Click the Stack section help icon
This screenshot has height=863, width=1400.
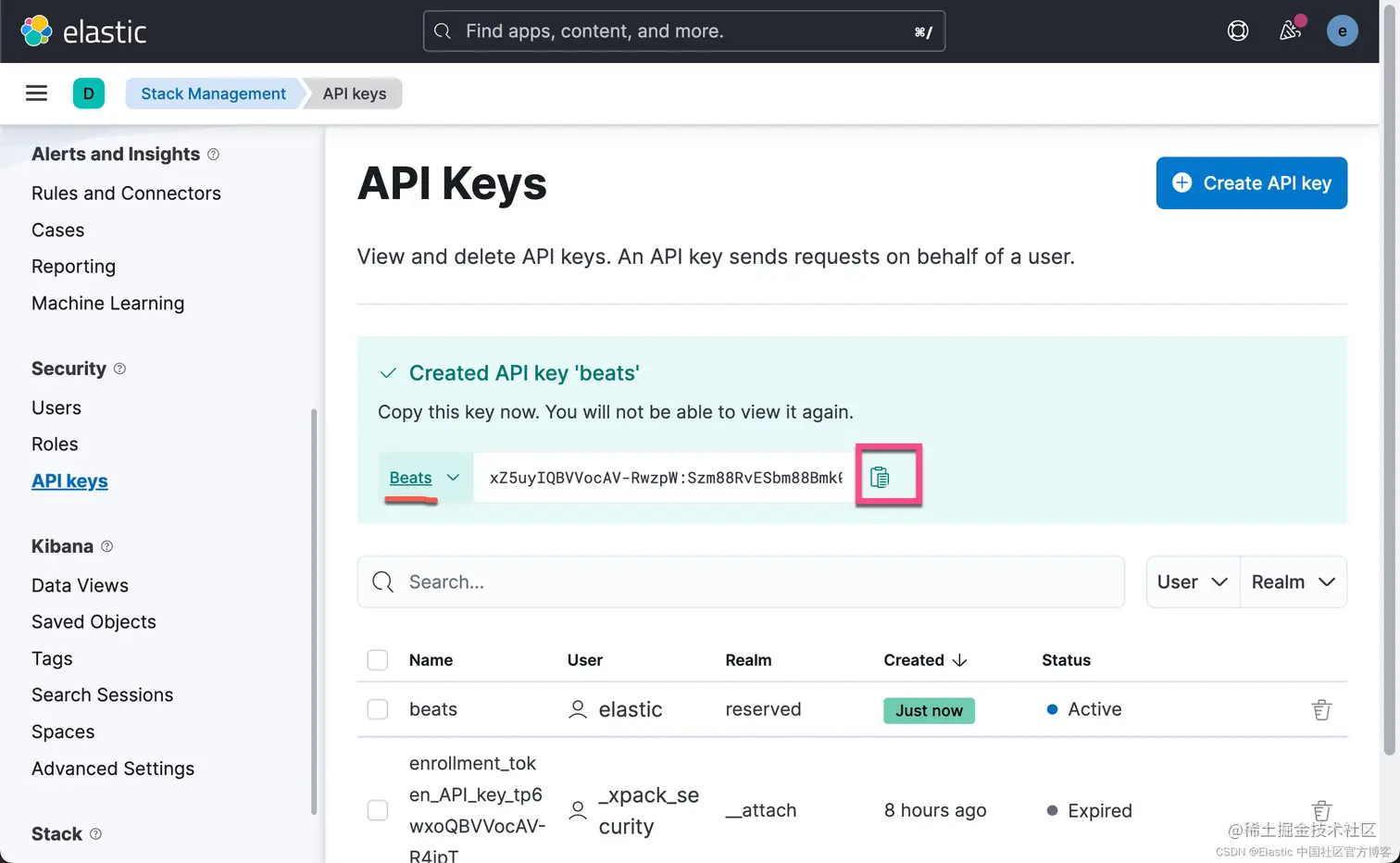[x=95, y=834]
